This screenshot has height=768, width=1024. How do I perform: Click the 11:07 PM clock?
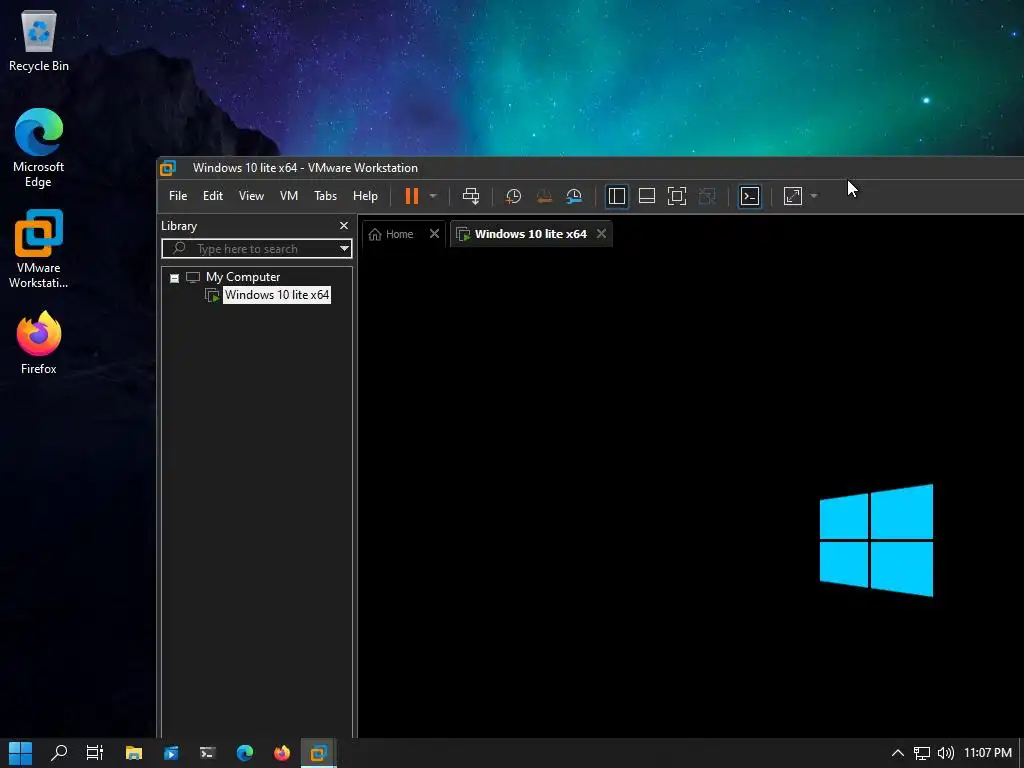pos(987,753)
